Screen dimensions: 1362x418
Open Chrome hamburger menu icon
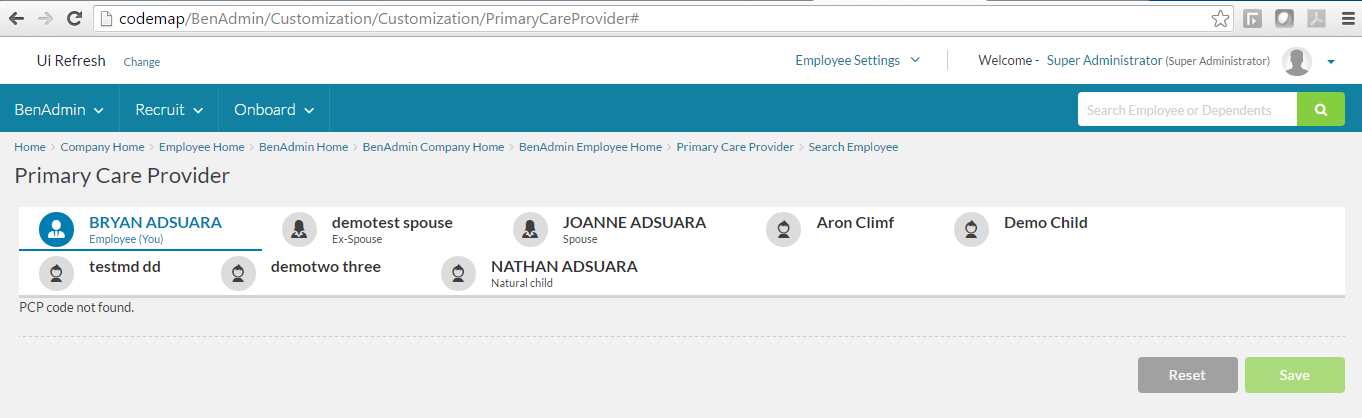point(1345,19)
